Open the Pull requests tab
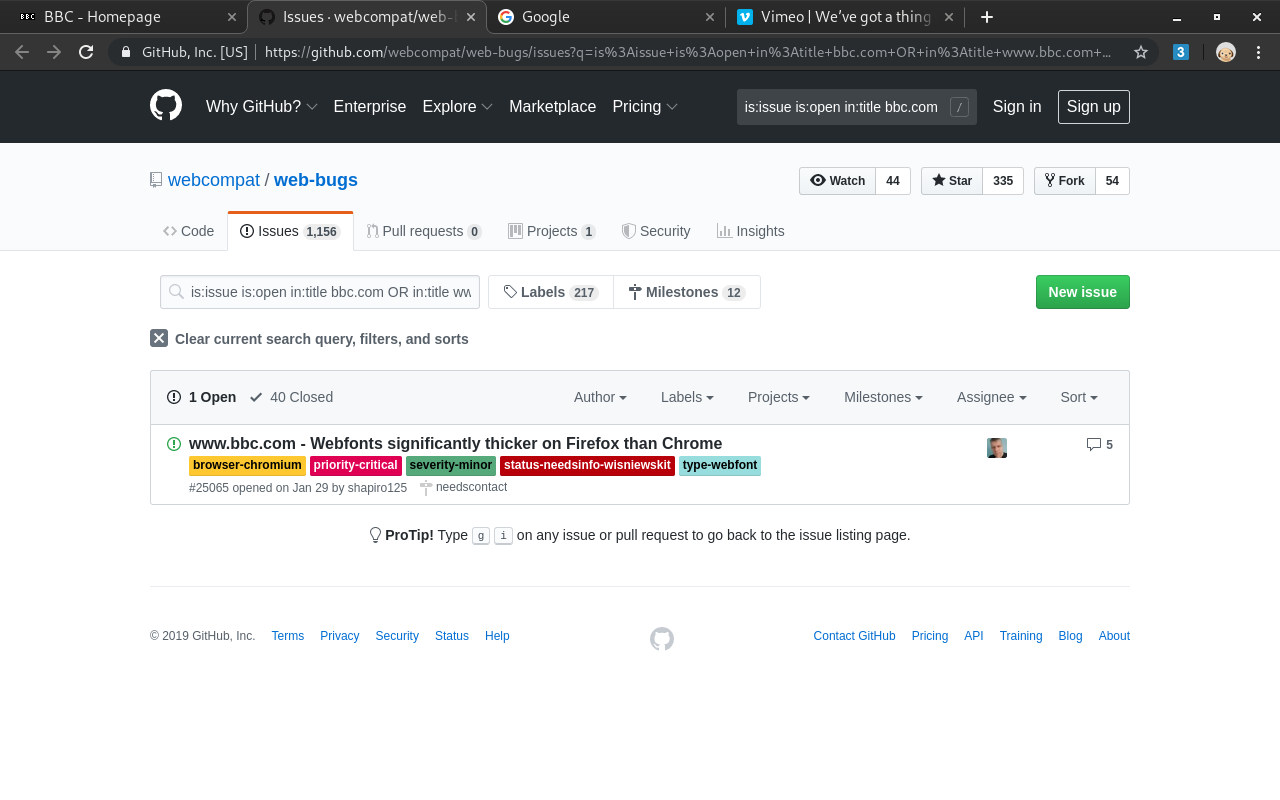This screenshot has width=1280, height=800. click(x=424, y=231)
